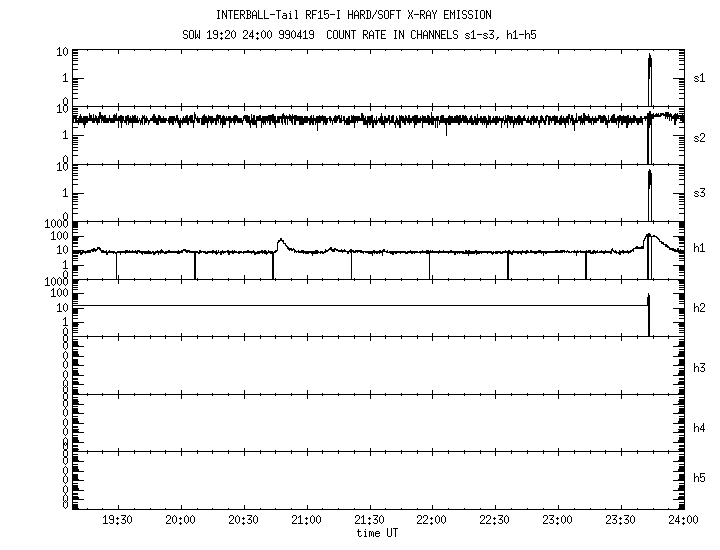Click the 19:30 time axis tick label
This screenshot has width=720, height=550.
coord(117,521)
